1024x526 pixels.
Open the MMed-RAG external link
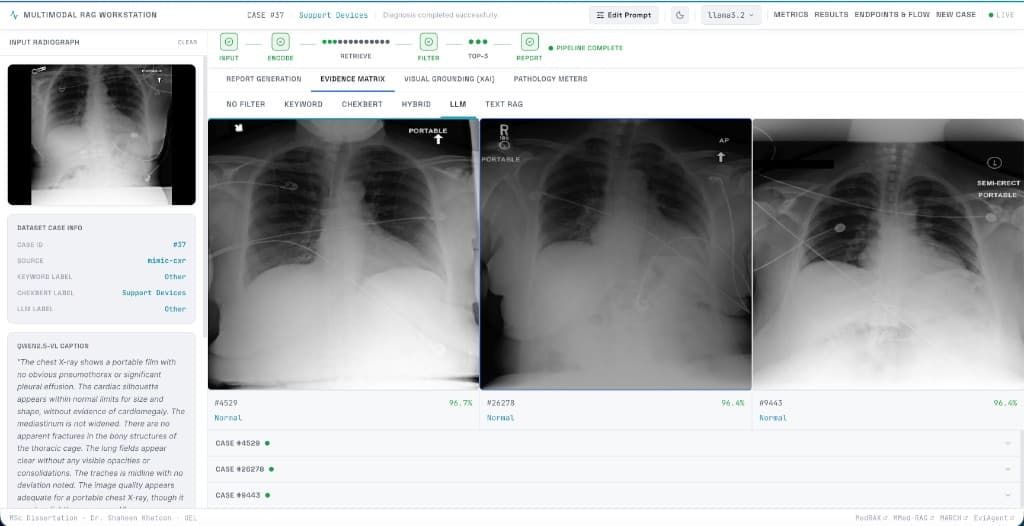tap(913, 518)
